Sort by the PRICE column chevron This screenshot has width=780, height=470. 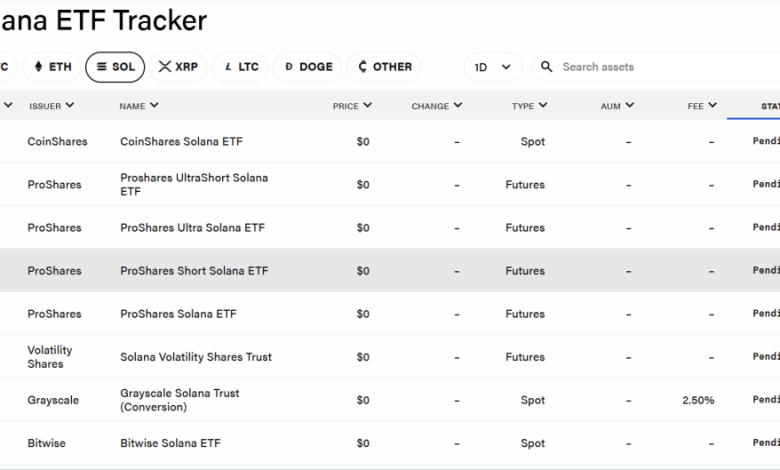pos(368,105)
